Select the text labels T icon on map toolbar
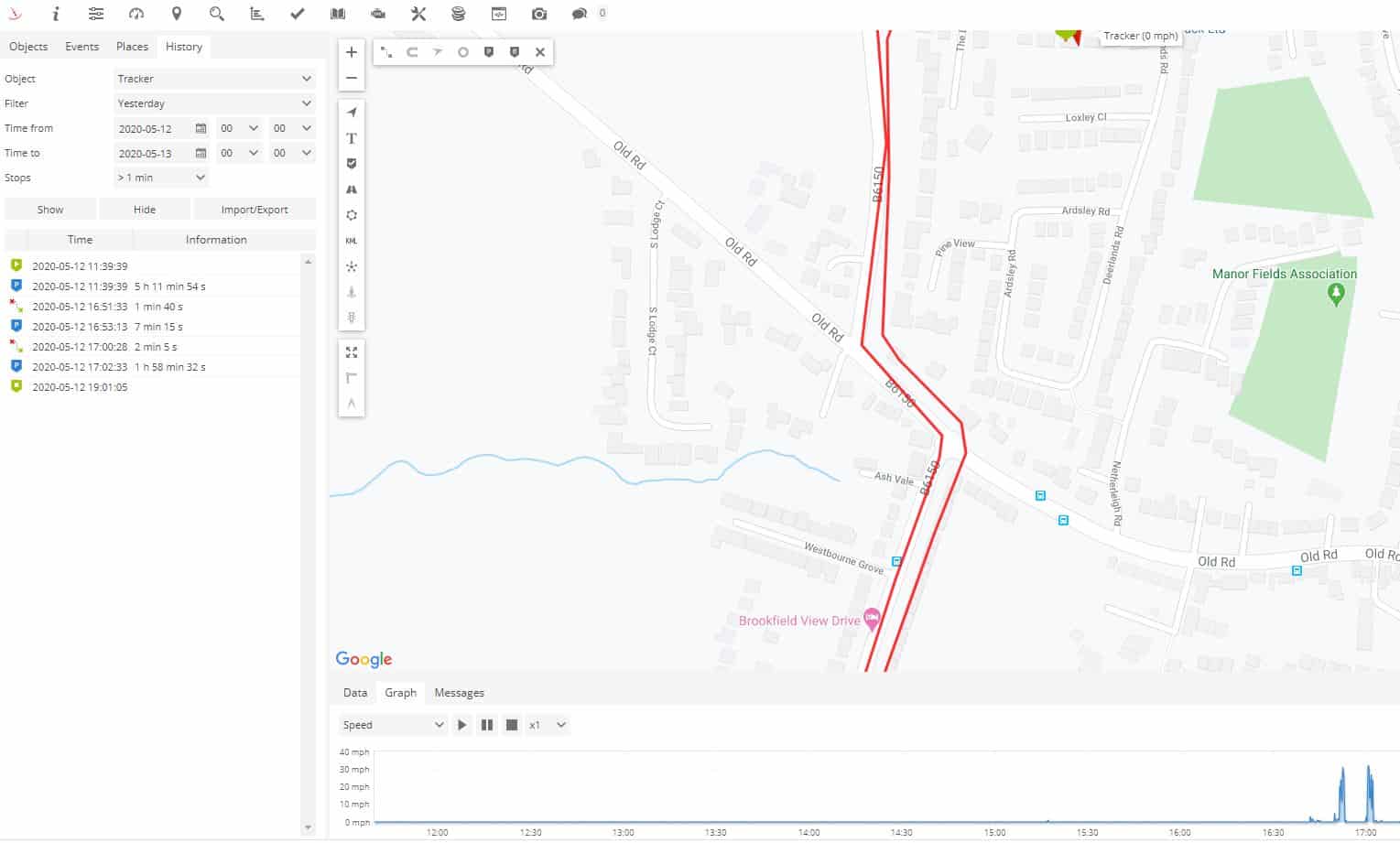This screenshot has width=1400, height=843. 352,138
